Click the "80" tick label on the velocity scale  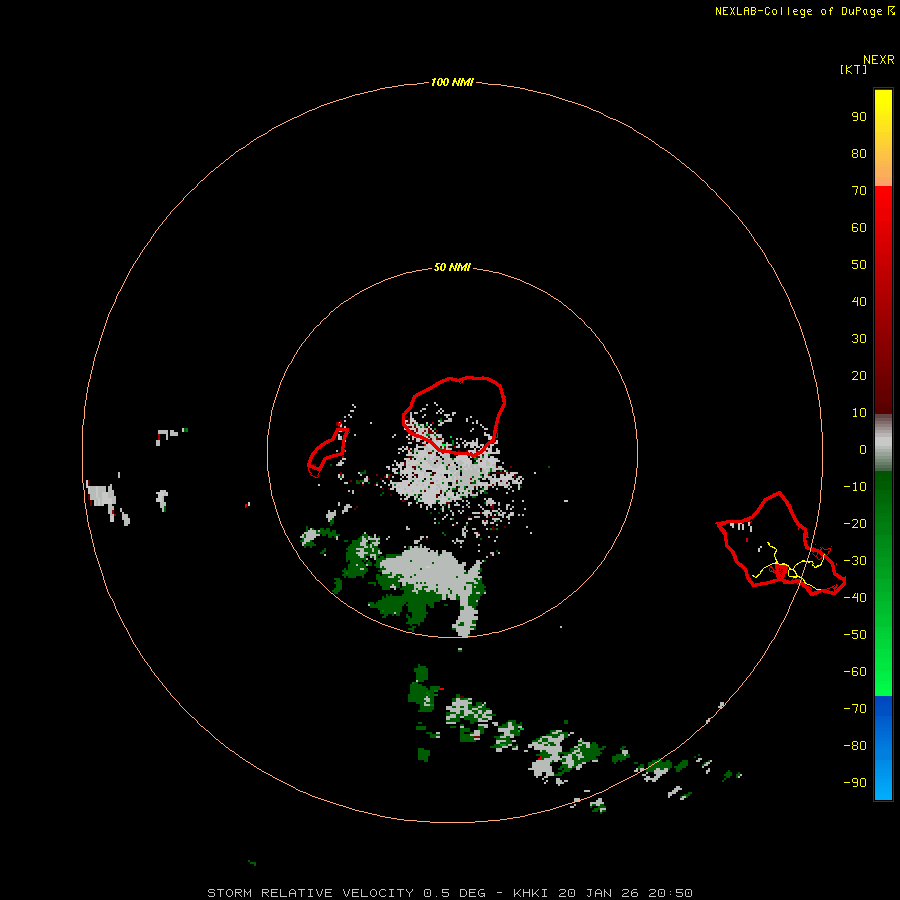point(859,153)
